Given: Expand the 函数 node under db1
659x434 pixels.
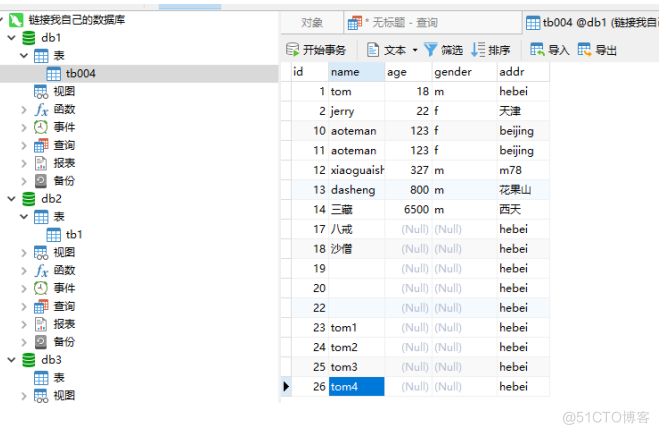Looking at the screenshot, I should (x=24, y=110).
